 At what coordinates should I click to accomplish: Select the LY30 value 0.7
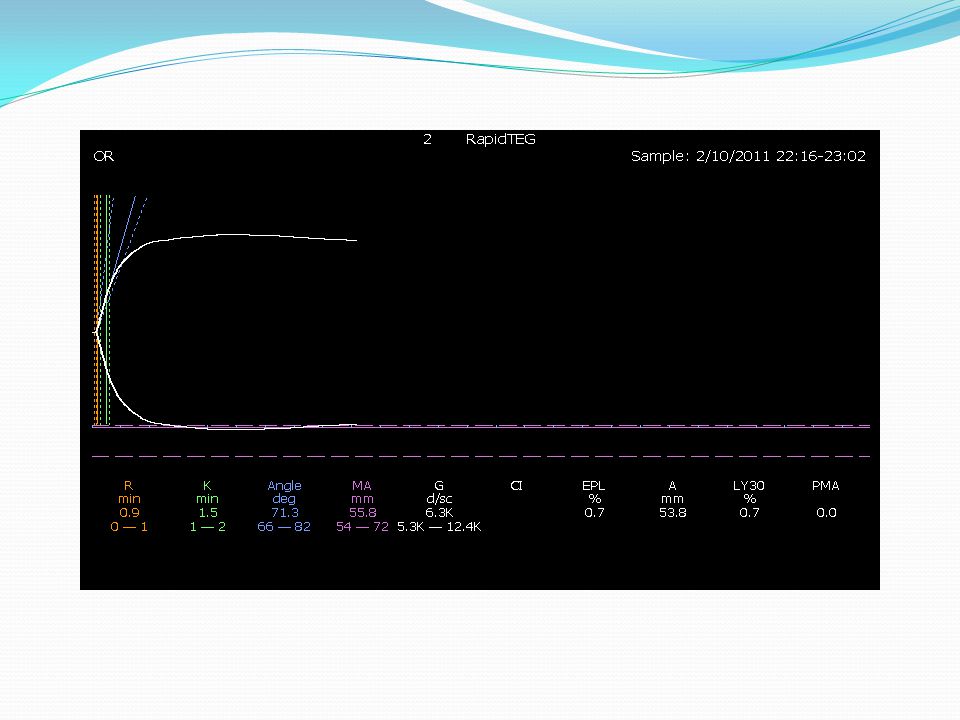[749, 512]
